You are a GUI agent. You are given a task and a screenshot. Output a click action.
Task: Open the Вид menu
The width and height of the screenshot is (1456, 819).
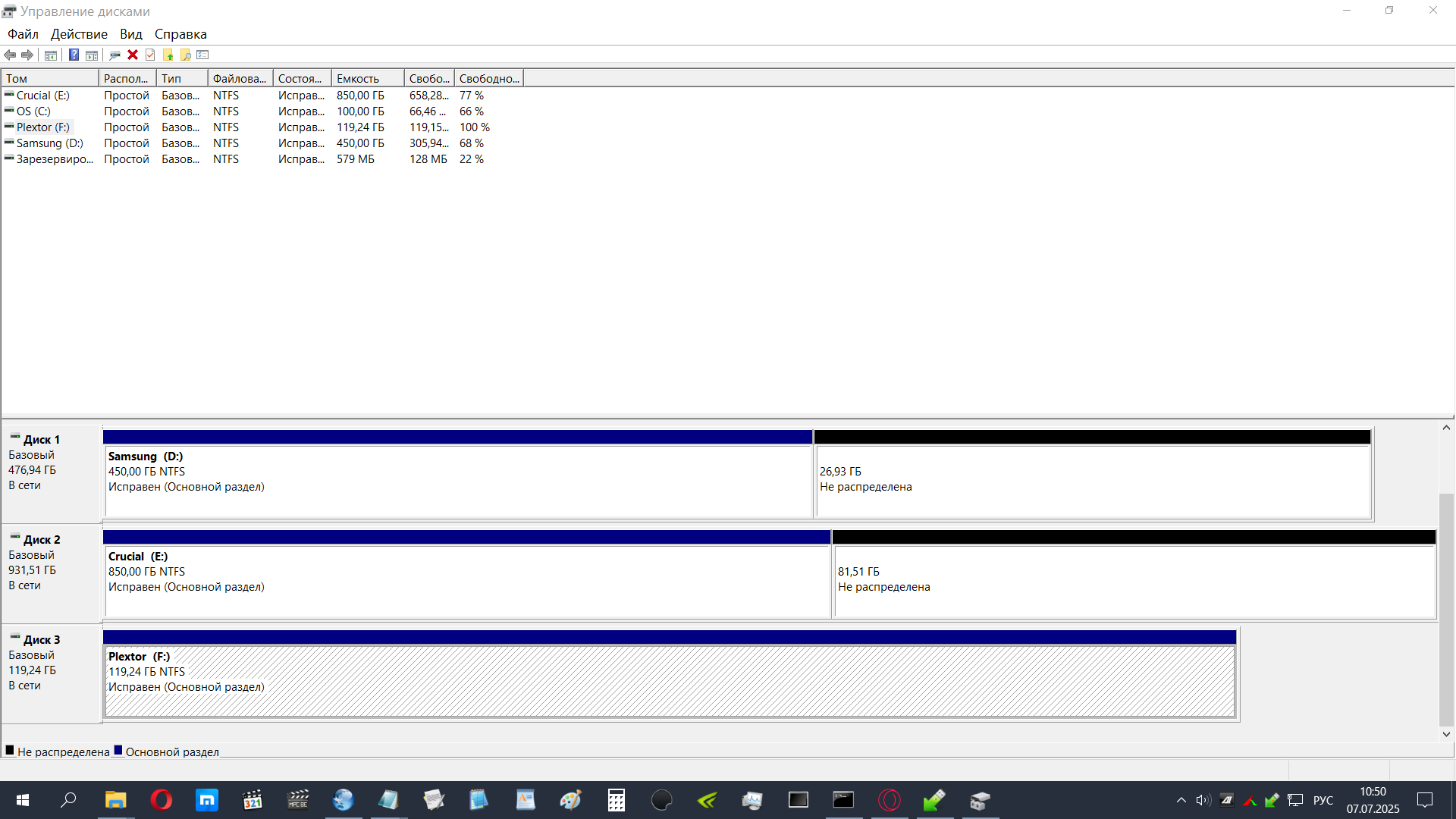(130, 34)
